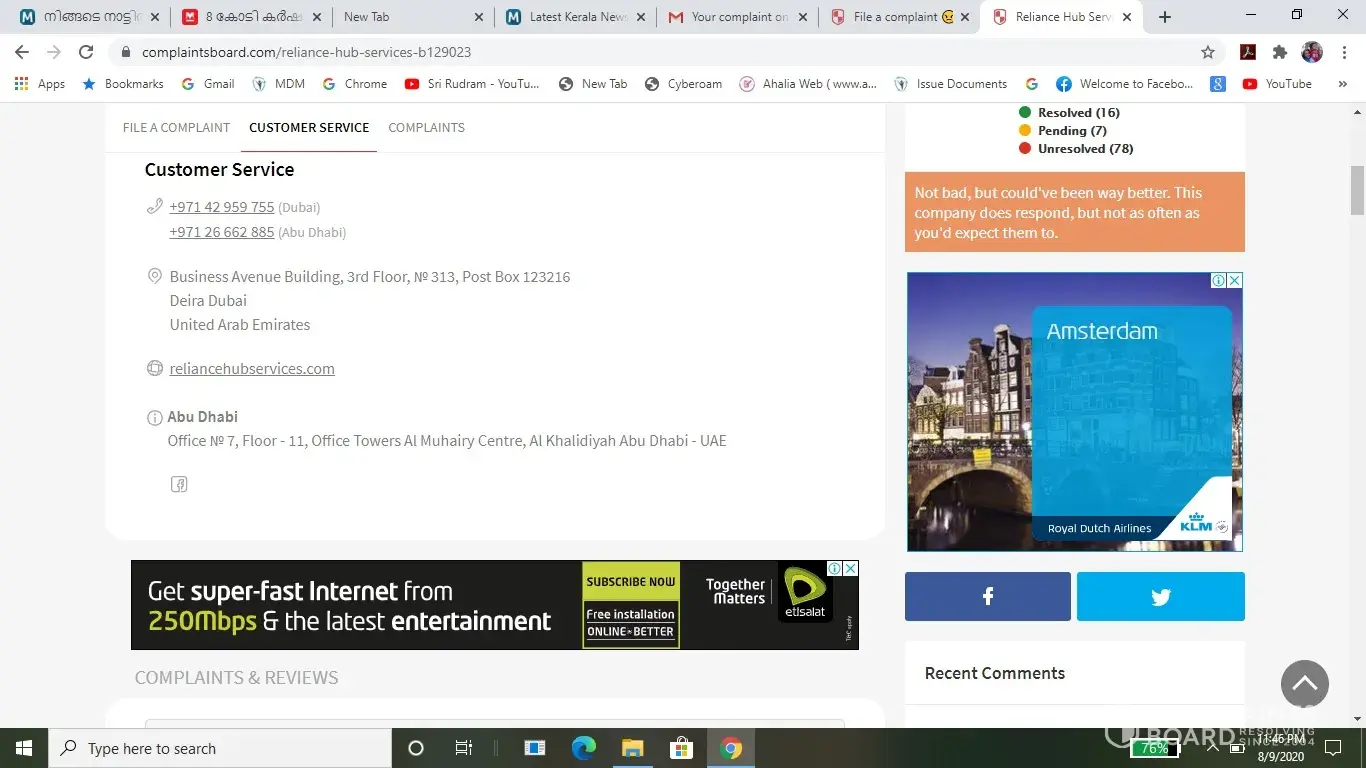The height and width of the screenshot is (768, 1366).
Task: Open File Explorer from the taskbar
Action: coord(632,748)
